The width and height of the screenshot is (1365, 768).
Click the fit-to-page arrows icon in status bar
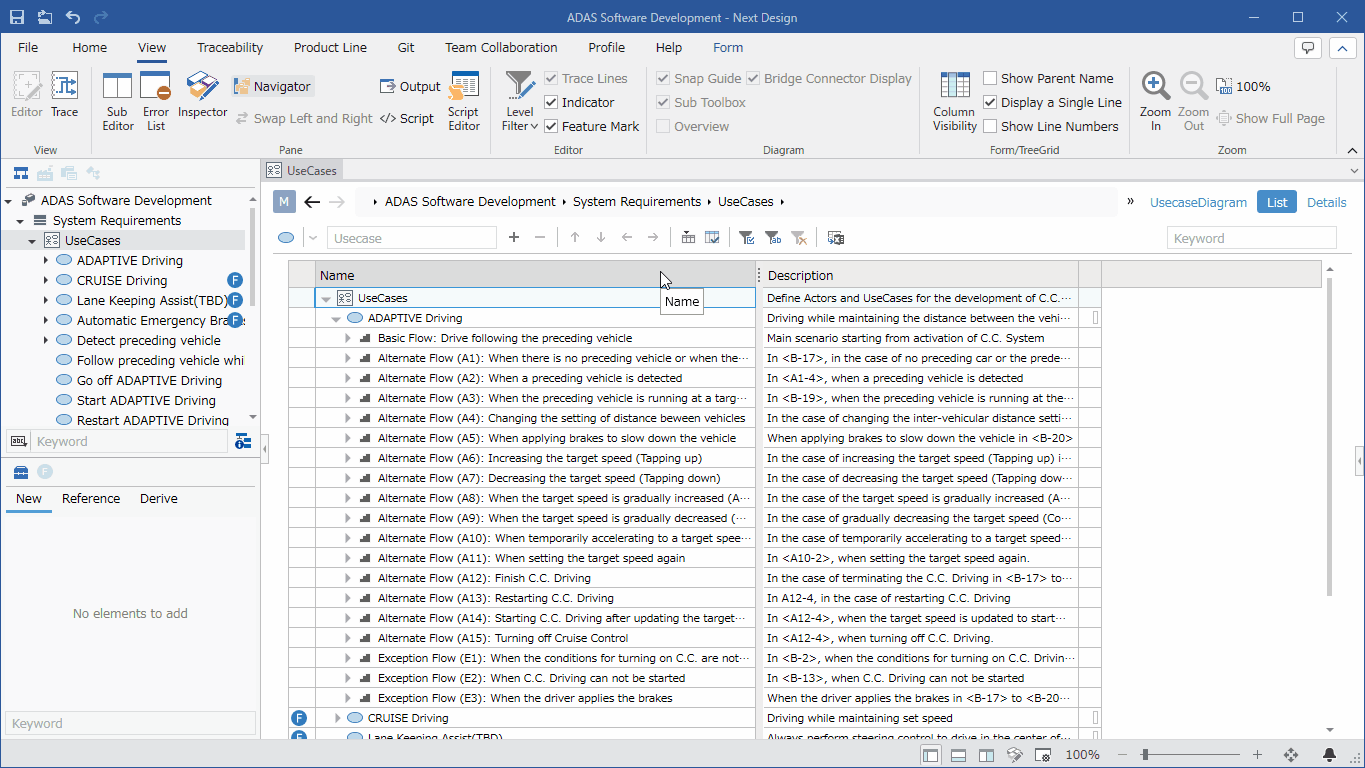tap(1291, 755)
